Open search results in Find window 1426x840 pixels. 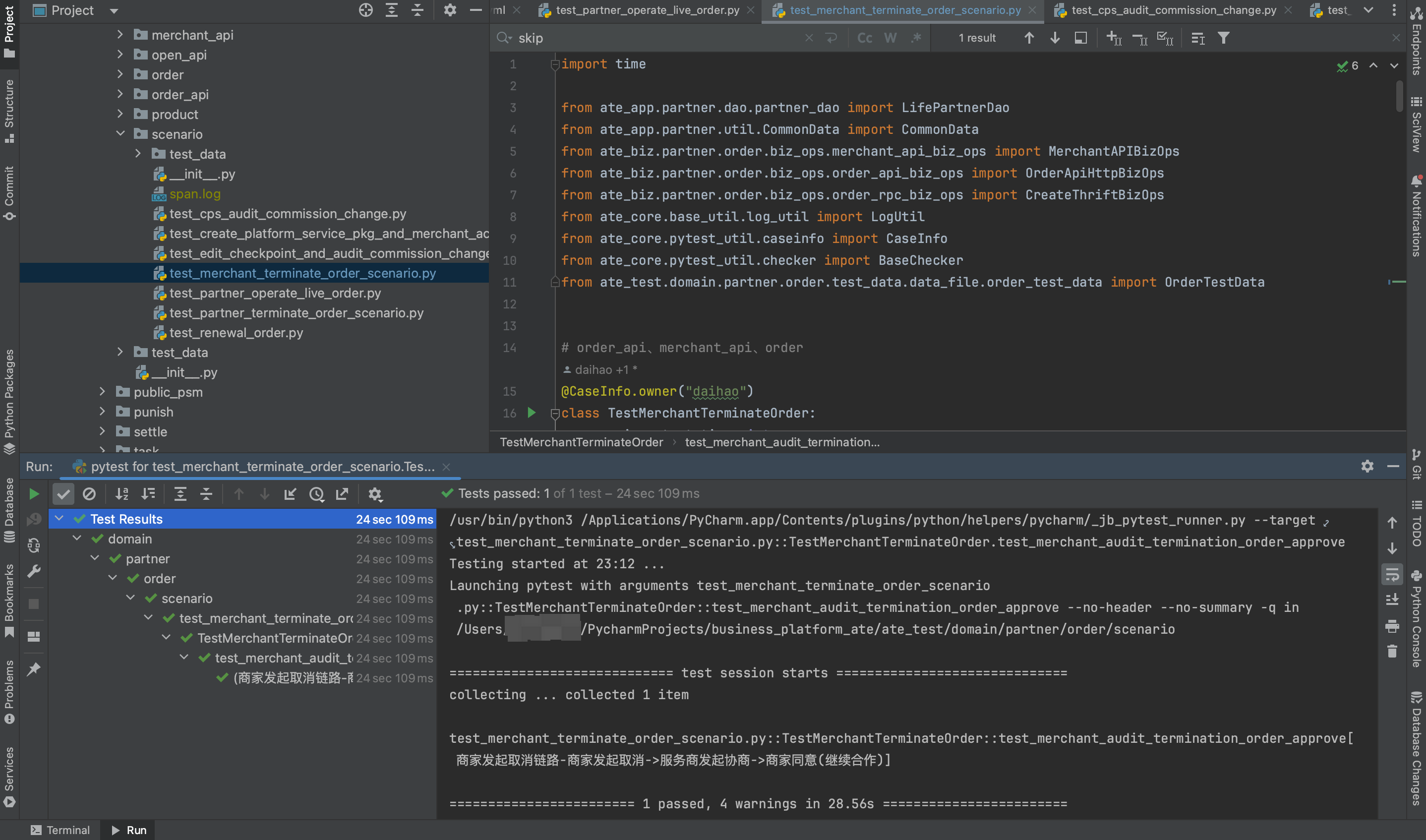tap(1081, 38)
